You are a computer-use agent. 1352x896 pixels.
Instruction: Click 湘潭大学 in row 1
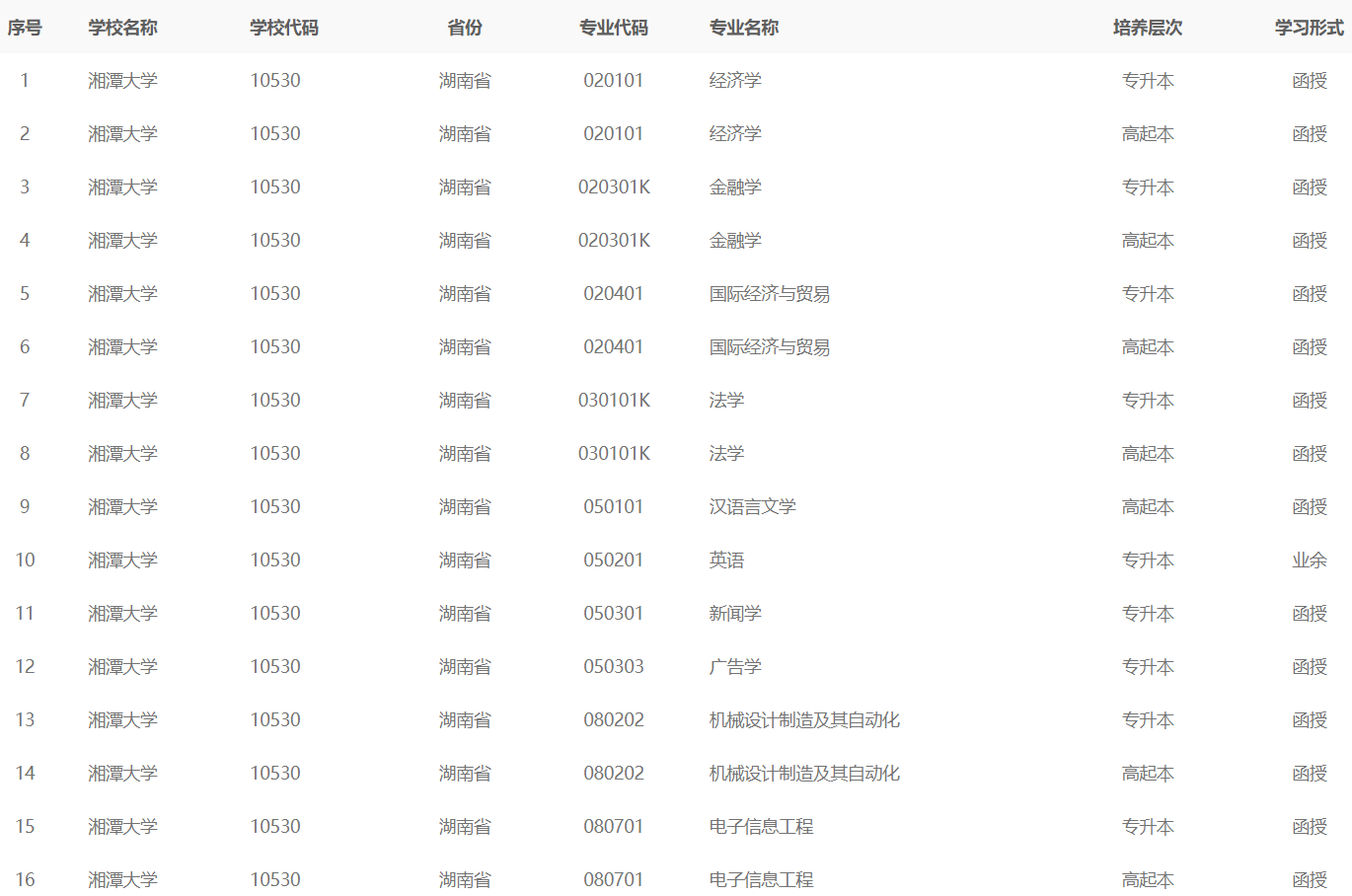click(122, 81)
